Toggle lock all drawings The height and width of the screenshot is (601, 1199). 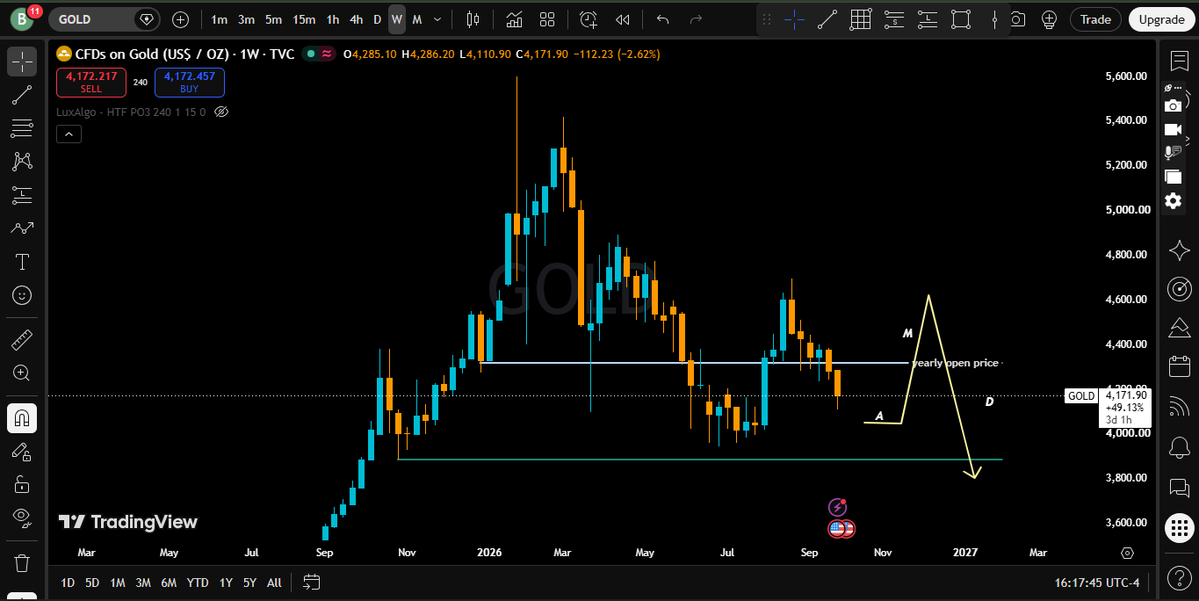(22, 485)
